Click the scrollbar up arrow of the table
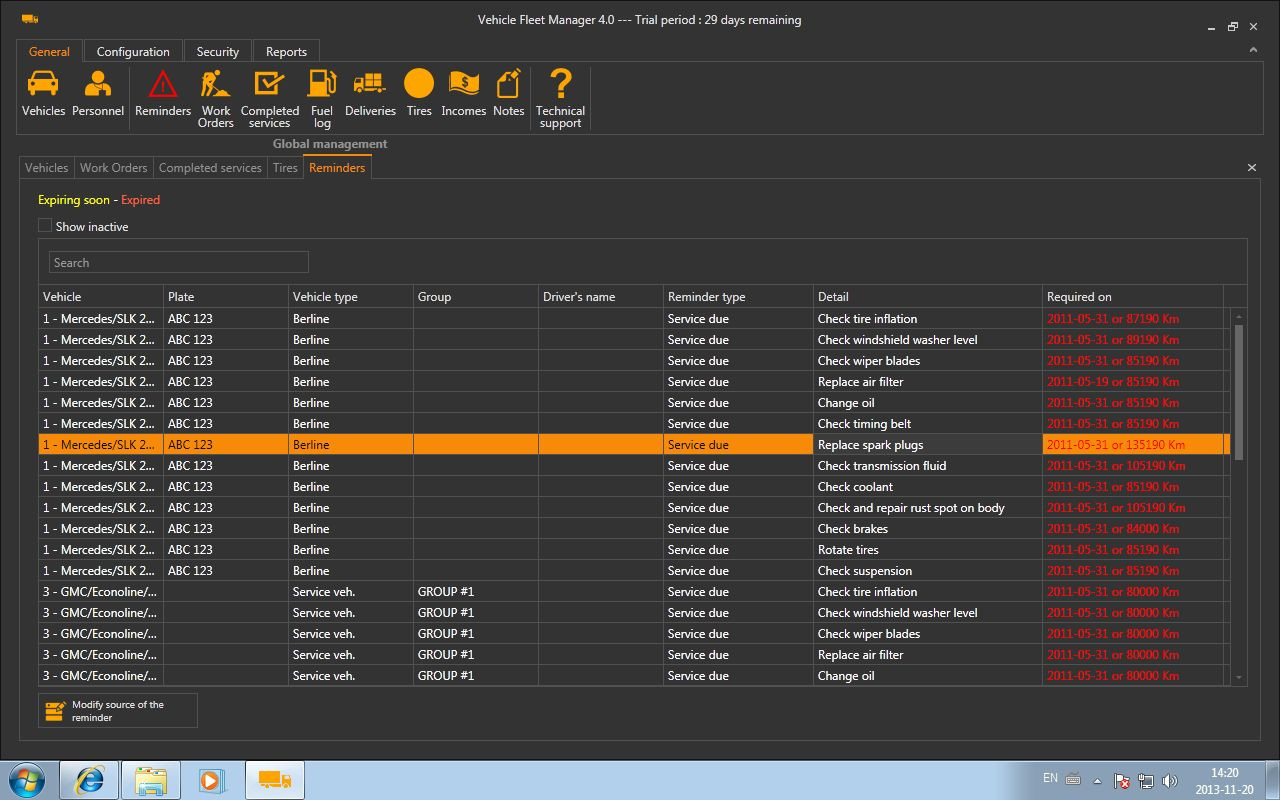This screenshot has height=800, width=1280. 1240,316
